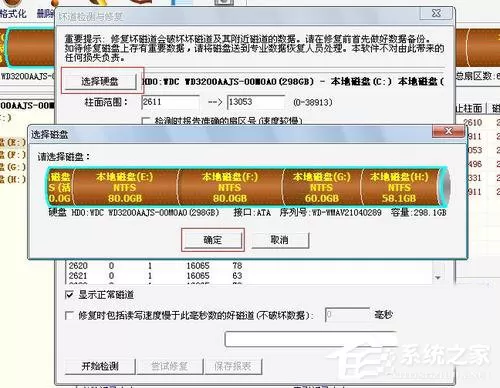Click the track list scrollbar down arrow
Screen dimensions: 500x388
pos(438,277)
